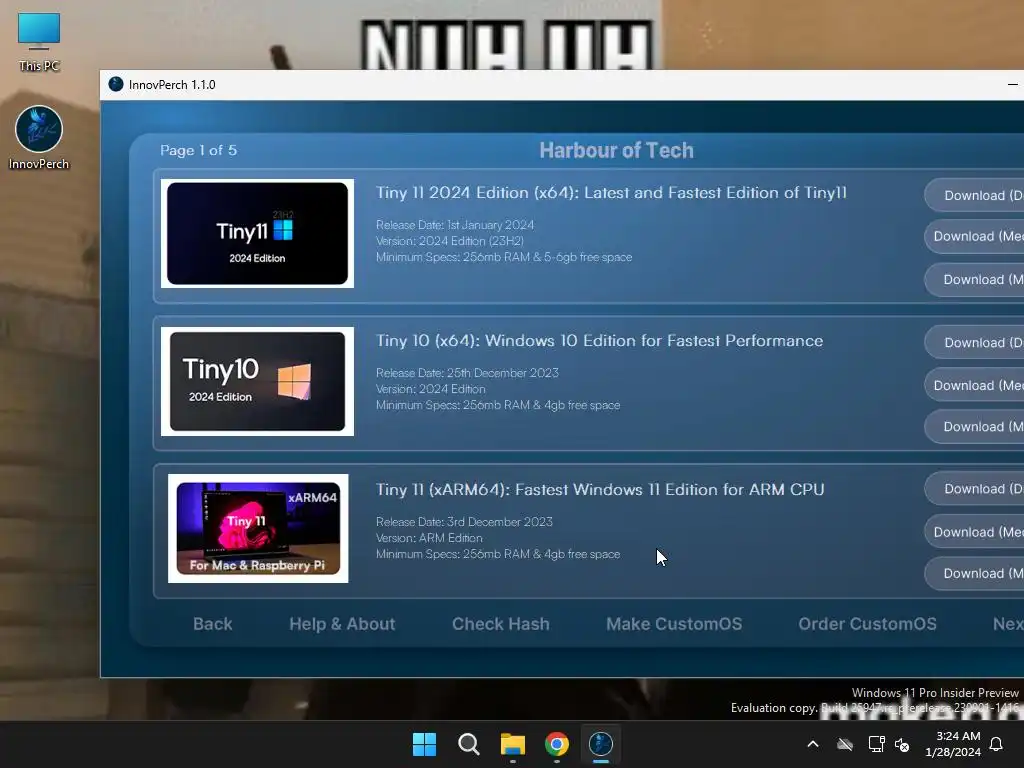Open notifications bell icon
This screenshot has height=768, width=1024.
click(996, 744)
